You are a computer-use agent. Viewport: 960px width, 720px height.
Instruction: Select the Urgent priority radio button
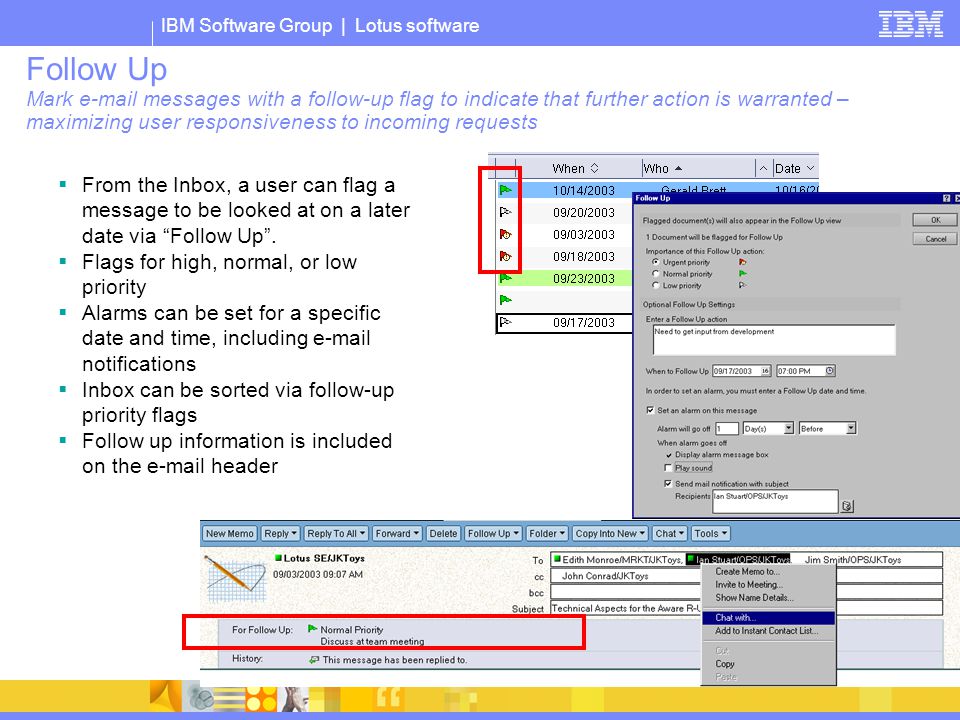click(x=656, y=262)
